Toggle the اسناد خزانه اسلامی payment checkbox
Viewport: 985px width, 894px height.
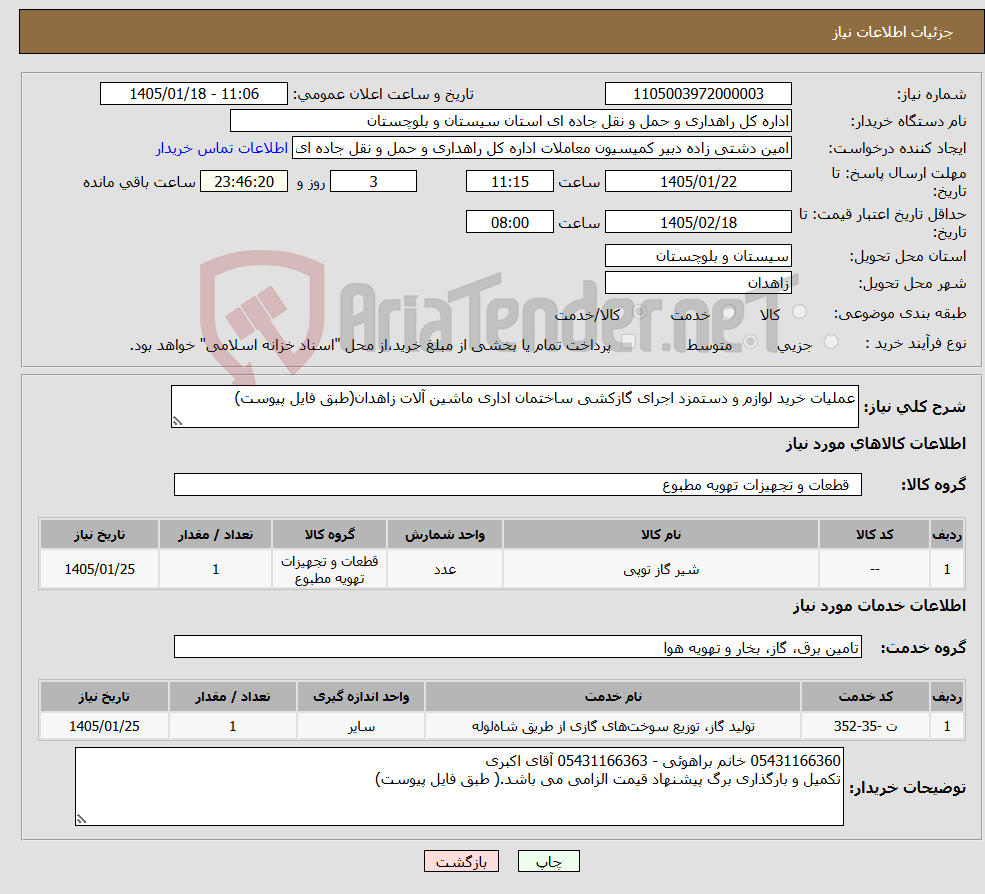point(628,342)
